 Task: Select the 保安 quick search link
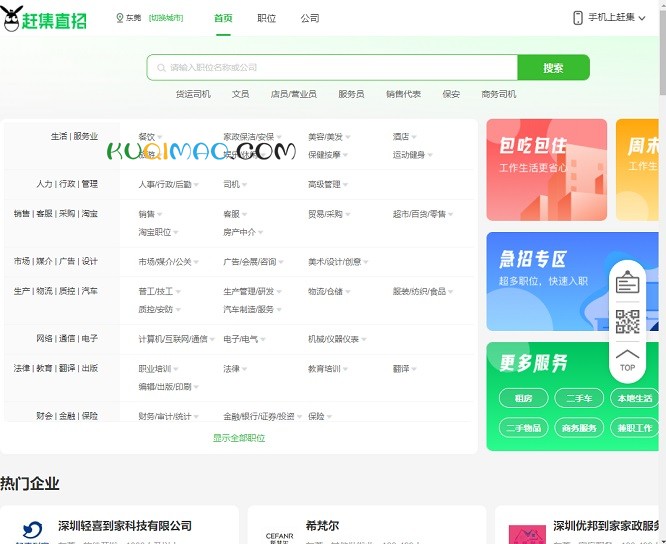451,94
